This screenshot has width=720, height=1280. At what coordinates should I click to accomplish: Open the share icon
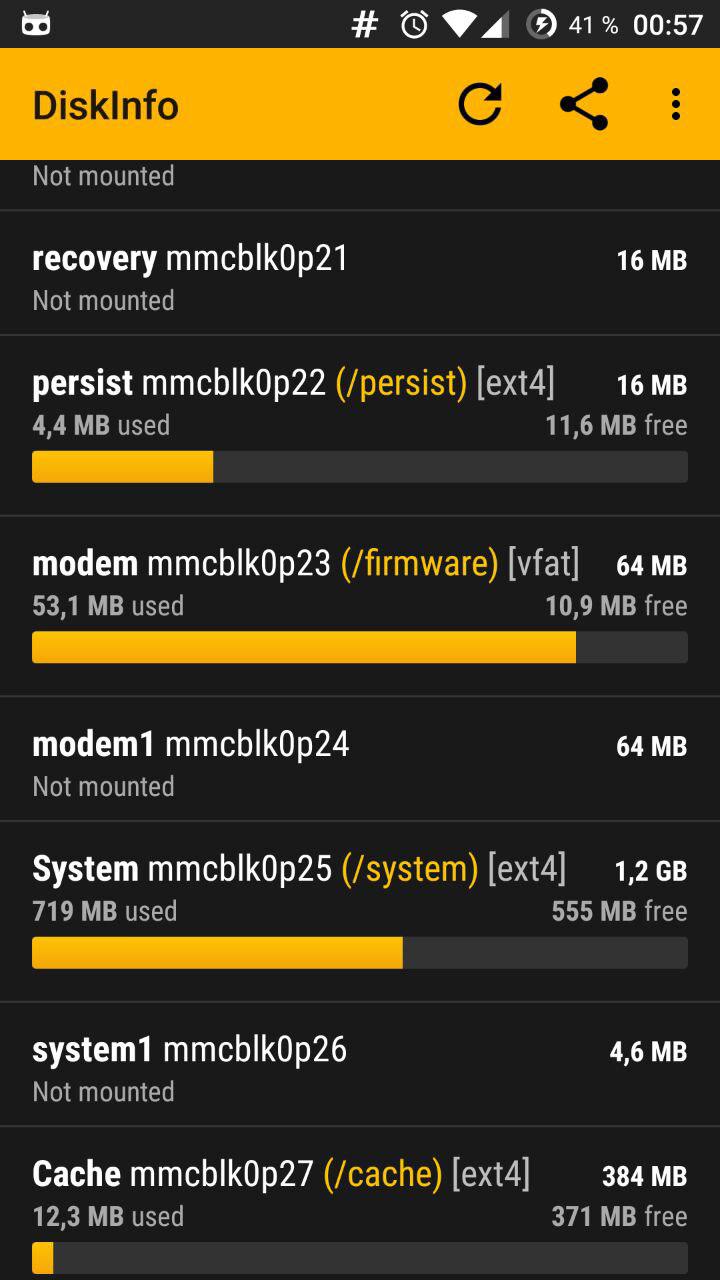[x=584, y=104]
